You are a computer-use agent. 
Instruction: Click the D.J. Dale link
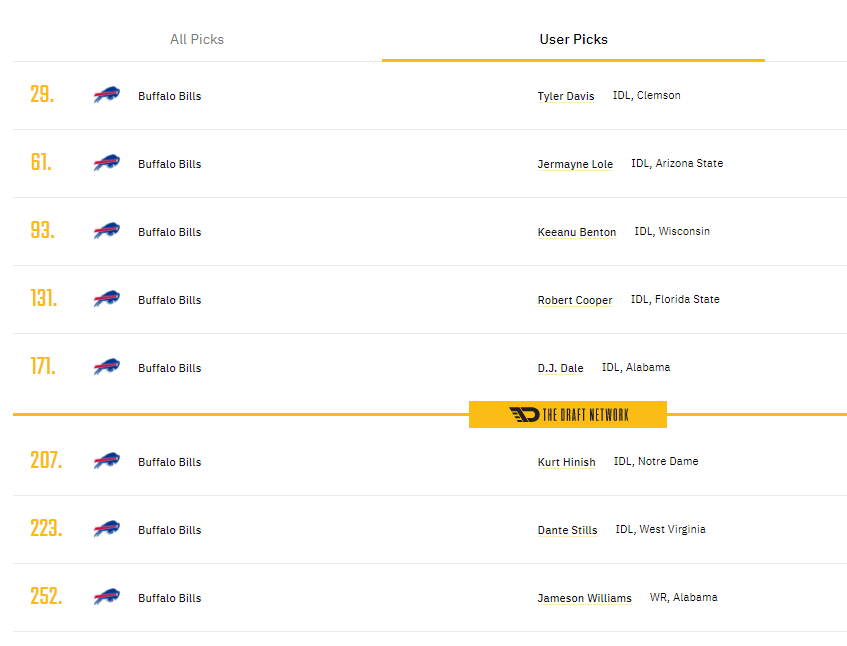tap(560, 368)
